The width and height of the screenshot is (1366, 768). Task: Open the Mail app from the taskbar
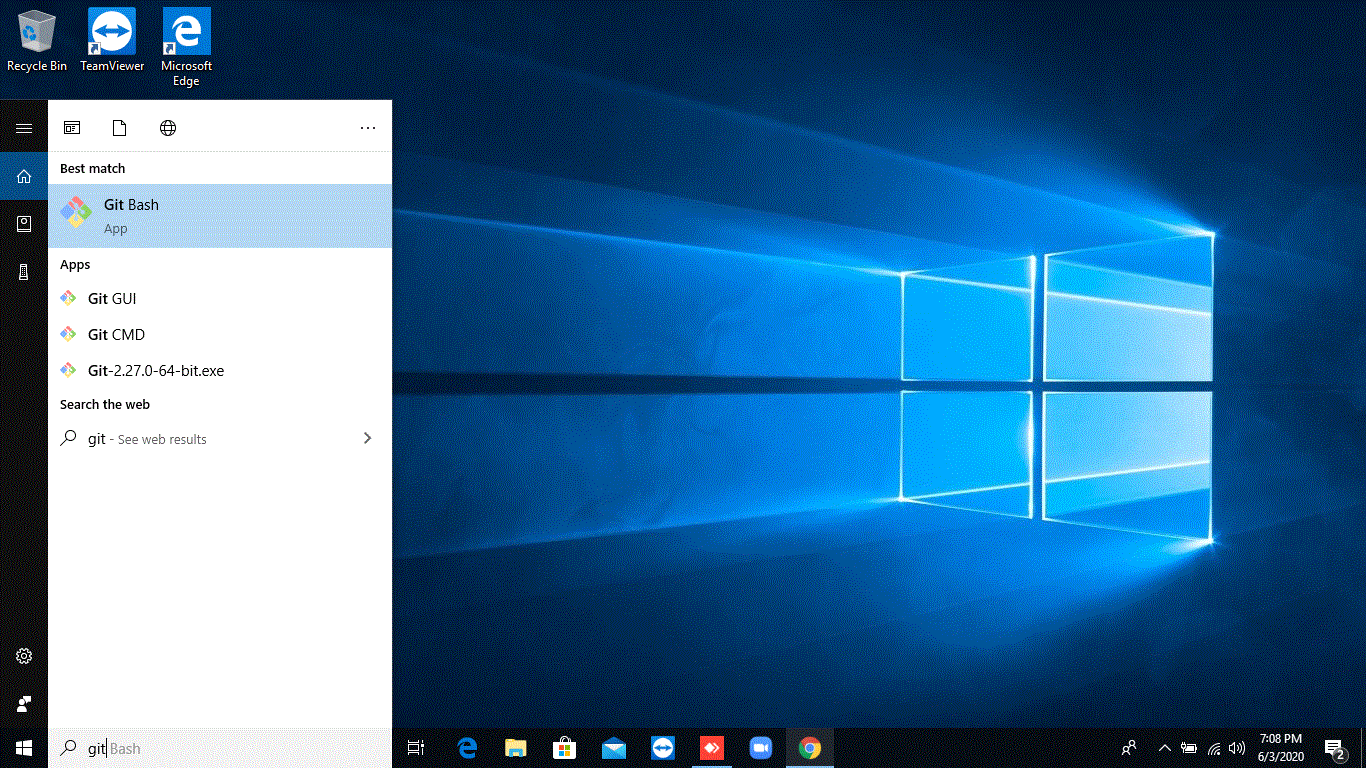pos(614,748)
